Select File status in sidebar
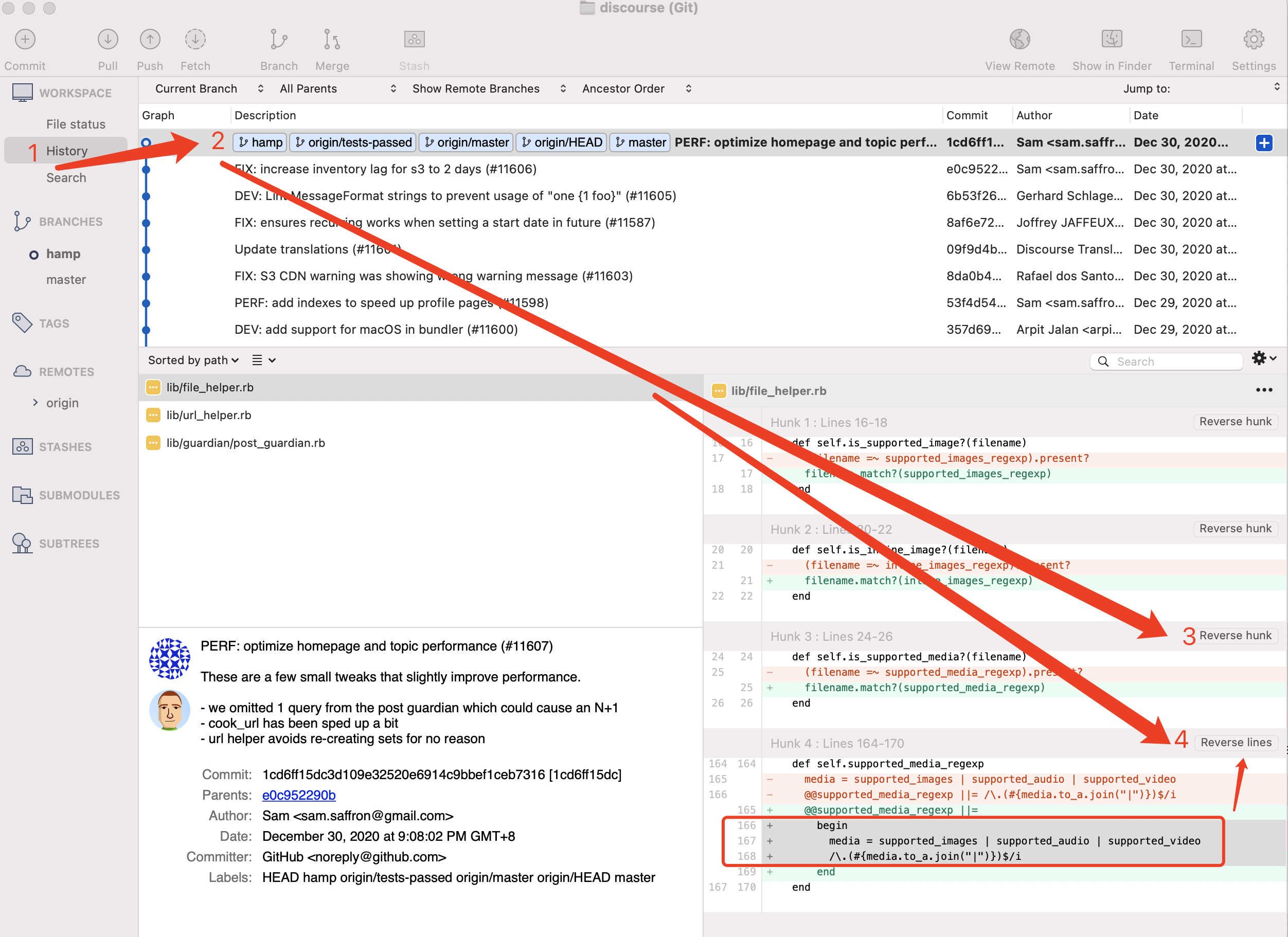 coord(76,124)
